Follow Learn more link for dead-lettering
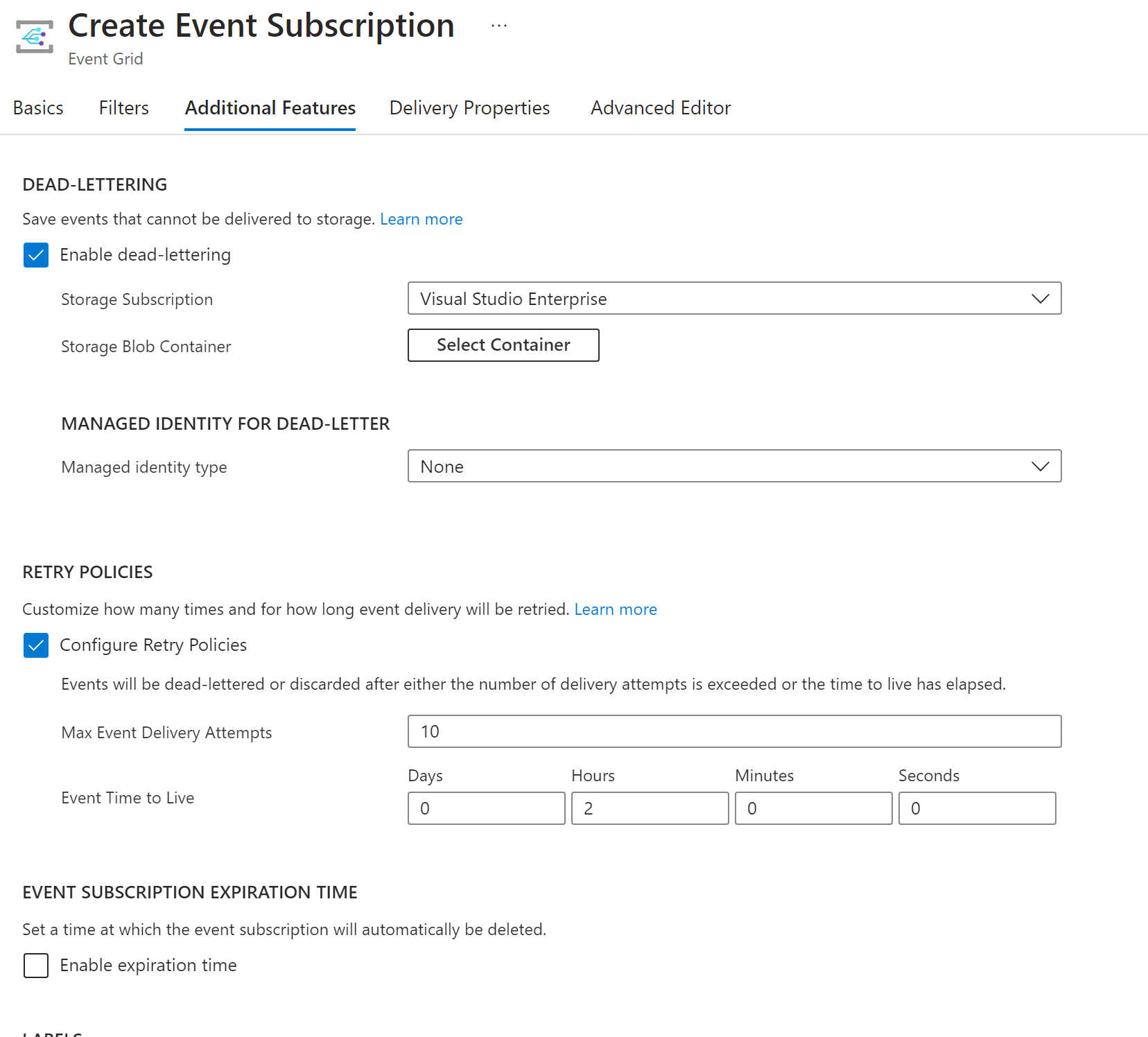 [421, 219]
